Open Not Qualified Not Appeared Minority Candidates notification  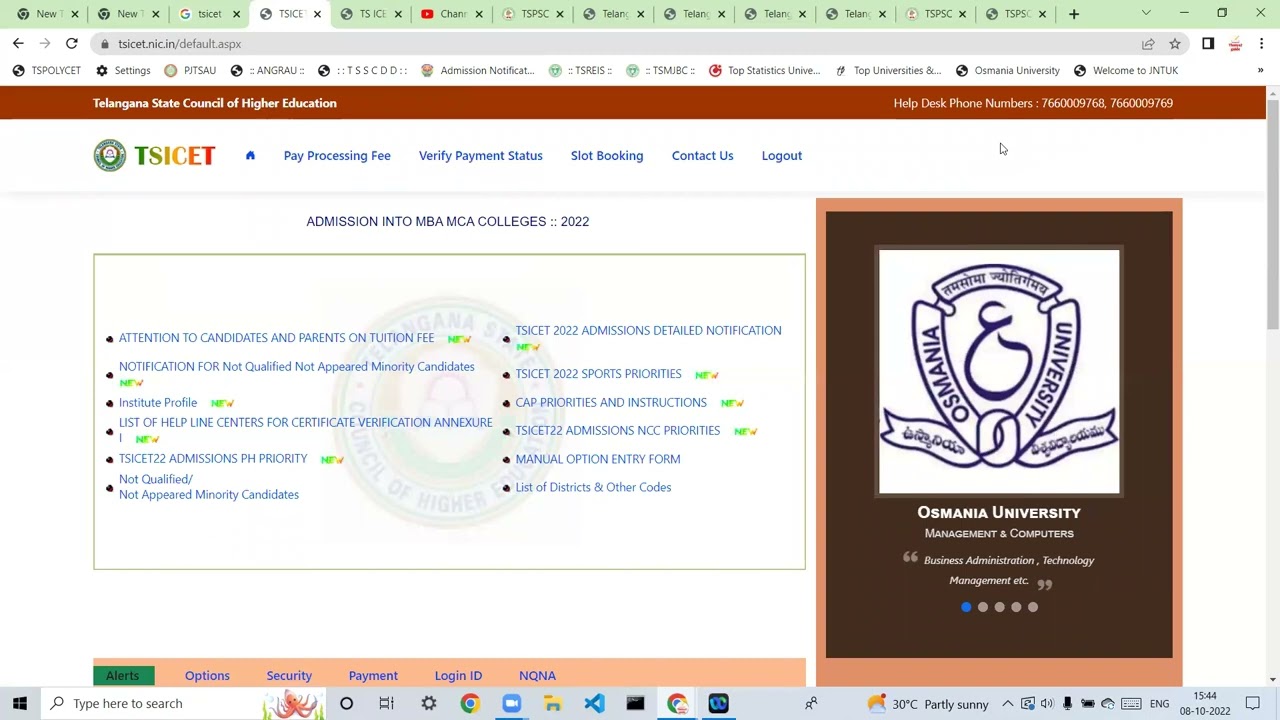tap(297, 366)
